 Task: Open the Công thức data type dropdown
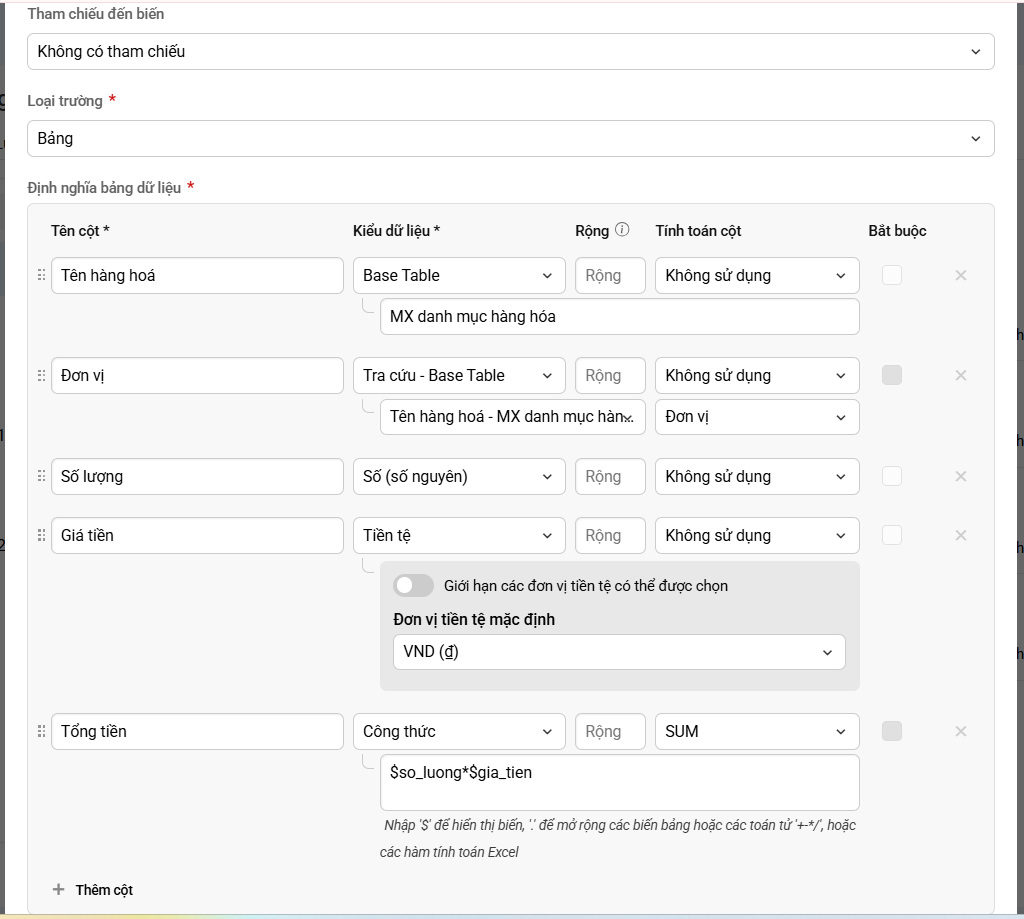pos(459,731)
